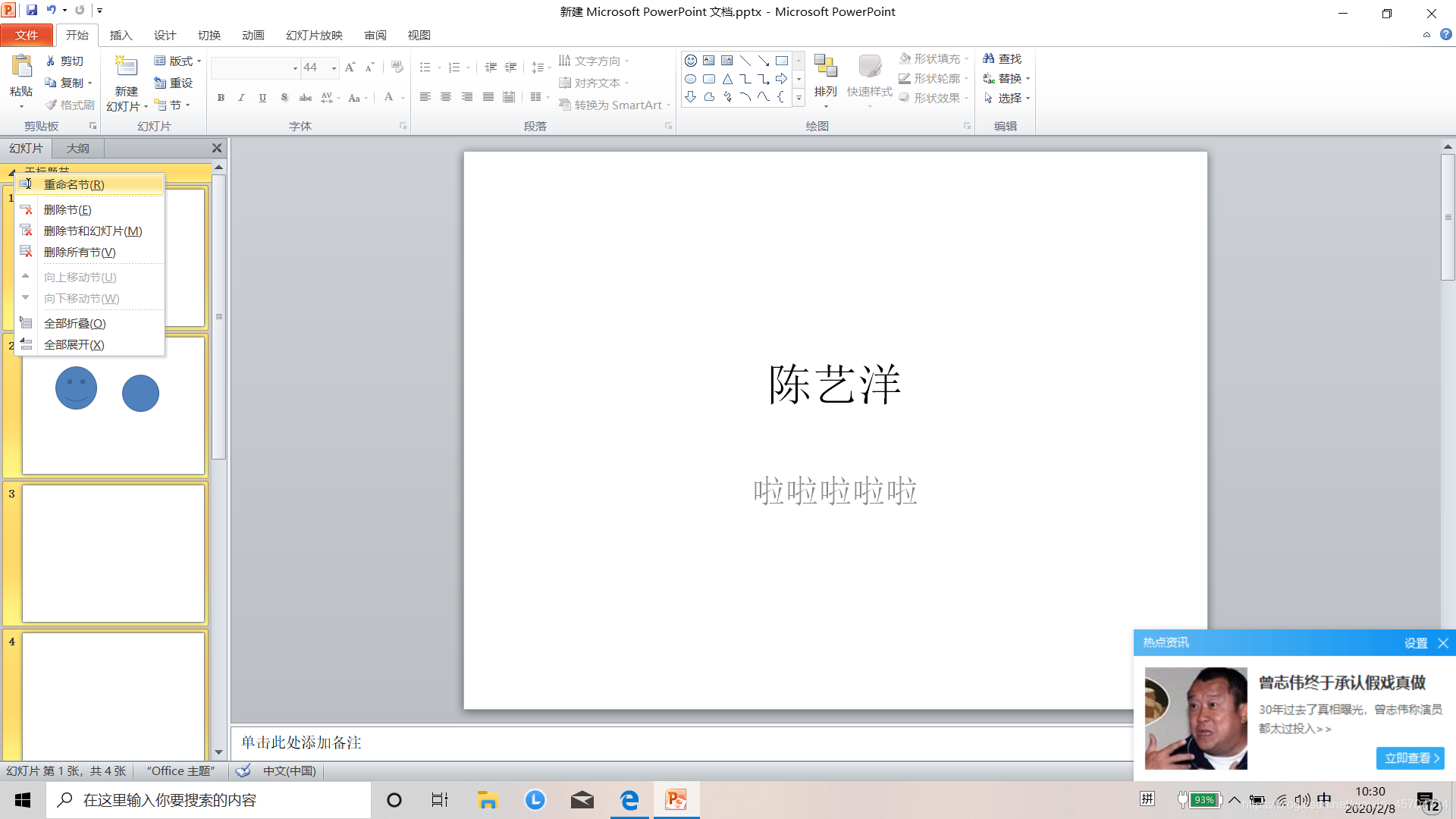
Task: Select Rename Section (重命名节) menu item
Action: tap(74, 184)
